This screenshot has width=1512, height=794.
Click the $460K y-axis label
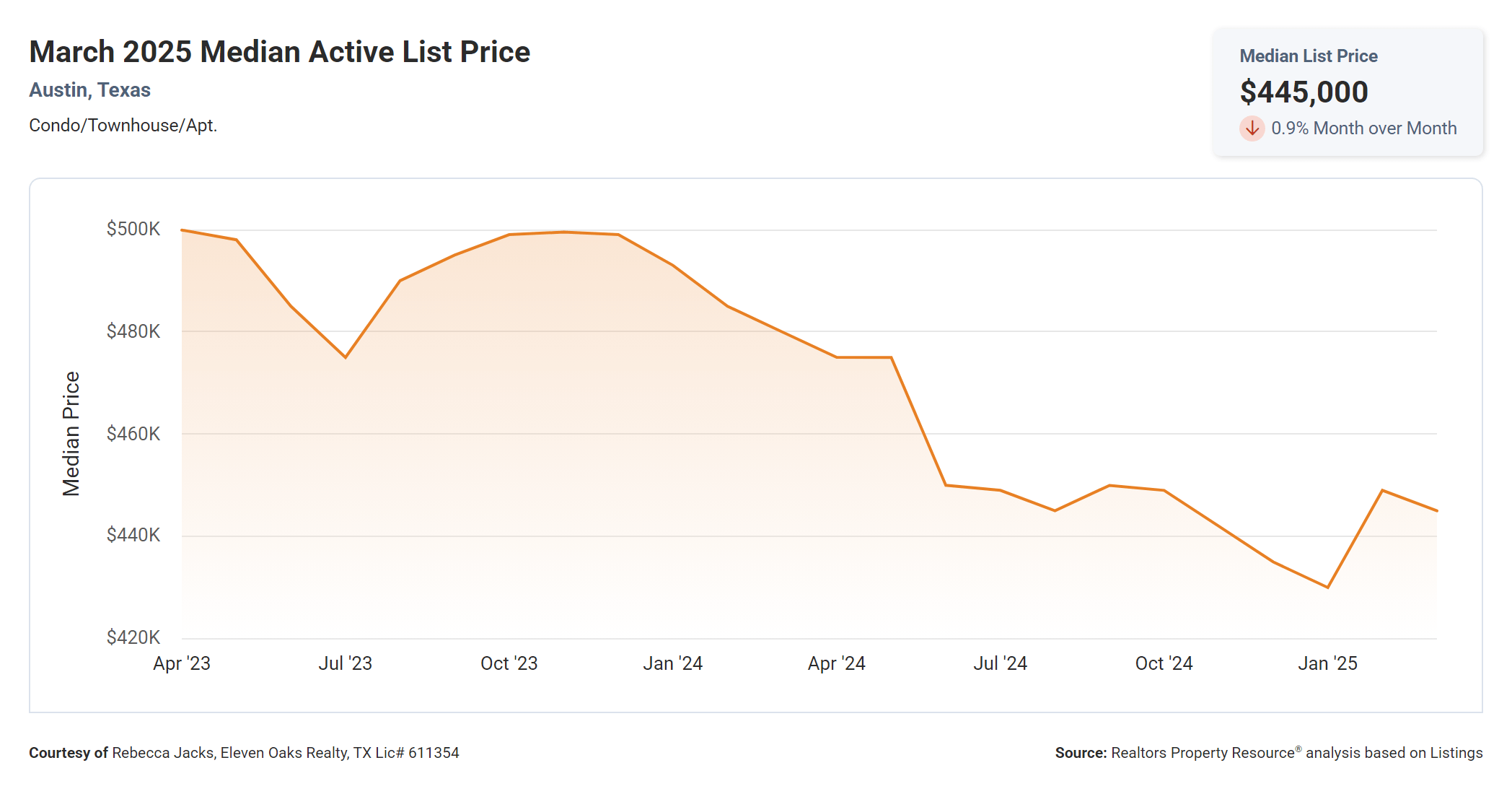coord(133,434)
